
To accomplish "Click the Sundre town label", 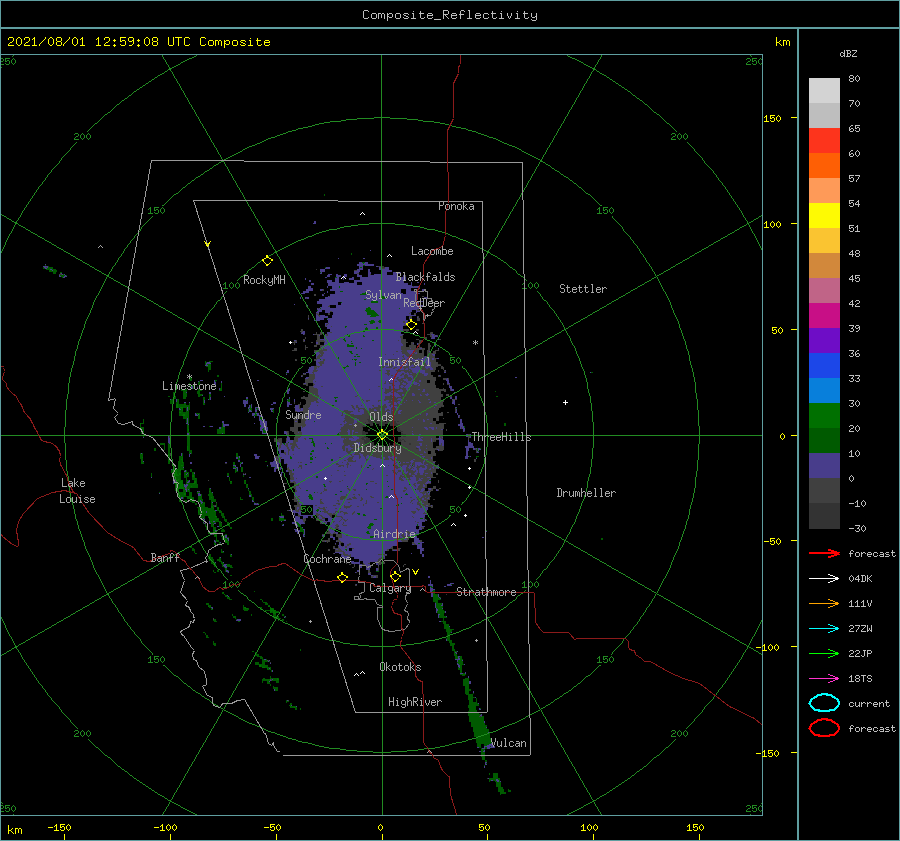I will 303,414.
